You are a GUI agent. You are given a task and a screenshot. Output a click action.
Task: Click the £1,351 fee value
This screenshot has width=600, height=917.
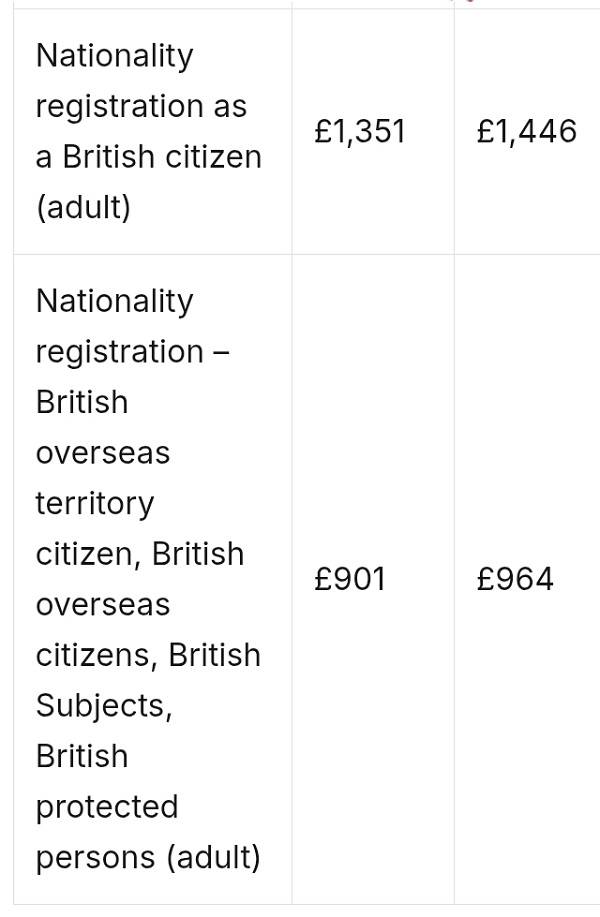[x=359, y=132]
